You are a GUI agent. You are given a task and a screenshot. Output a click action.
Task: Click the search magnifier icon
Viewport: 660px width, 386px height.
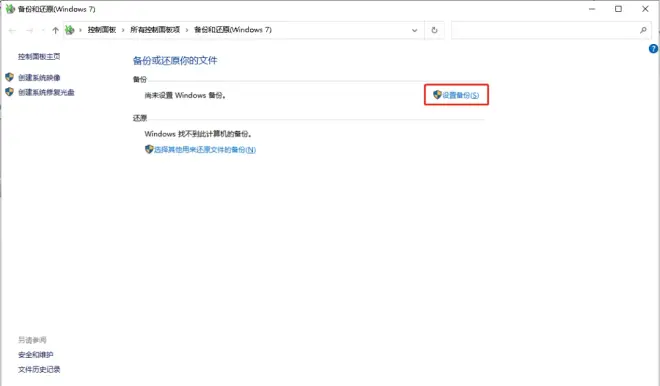tap(643, 30)
